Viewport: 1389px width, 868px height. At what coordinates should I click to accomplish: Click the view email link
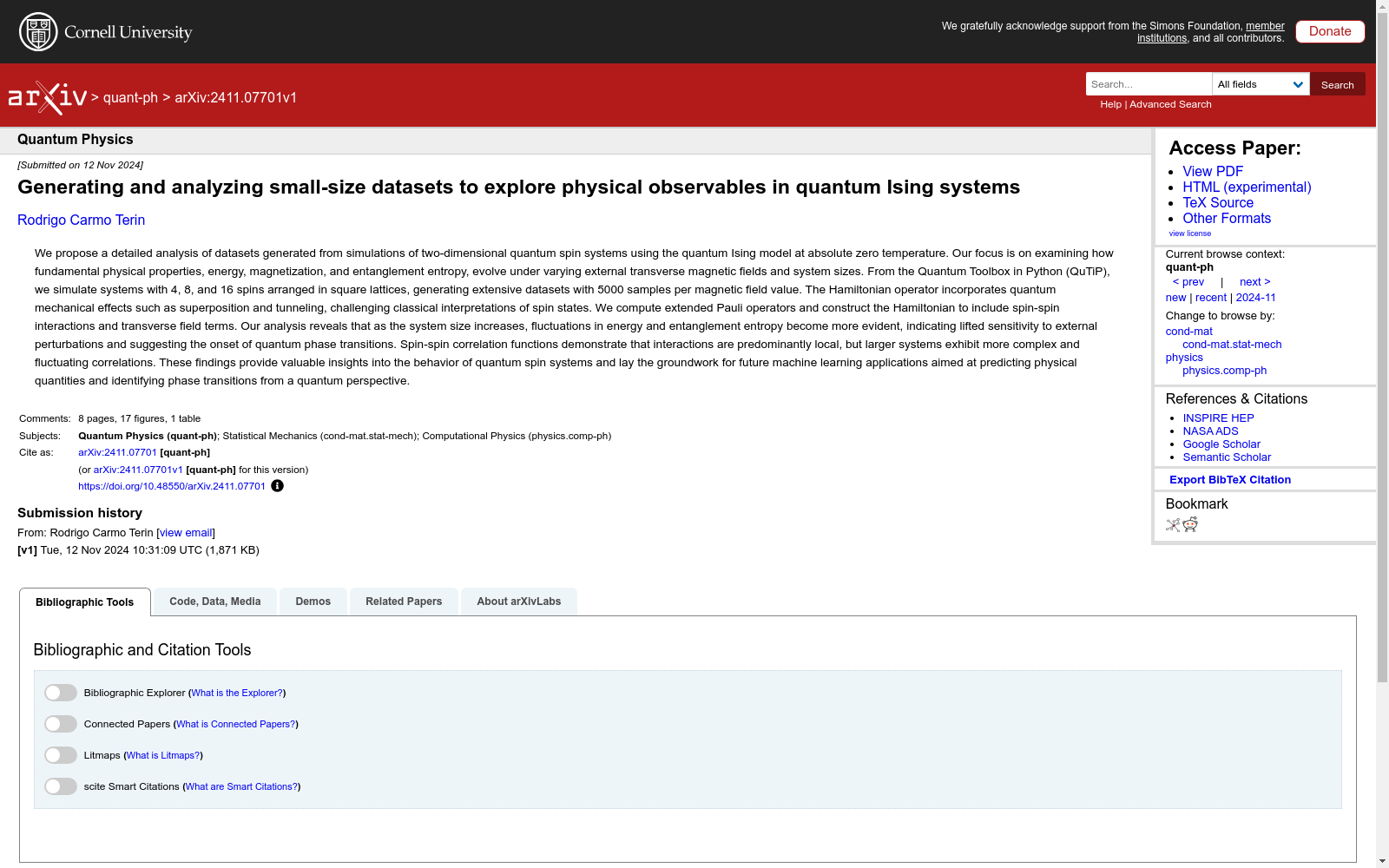[x=186, y=533]
